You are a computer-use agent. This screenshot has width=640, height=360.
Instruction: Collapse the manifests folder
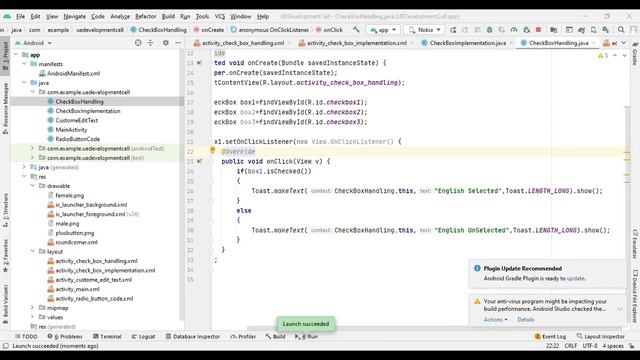tap(24, 64)
